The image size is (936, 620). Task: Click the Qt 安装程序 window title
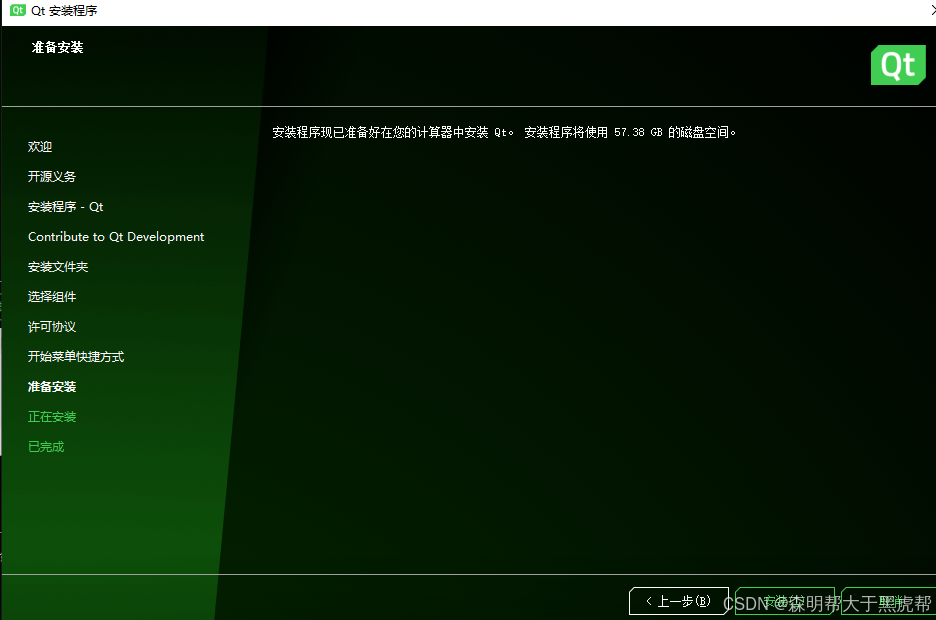click(x=64, y=11)
